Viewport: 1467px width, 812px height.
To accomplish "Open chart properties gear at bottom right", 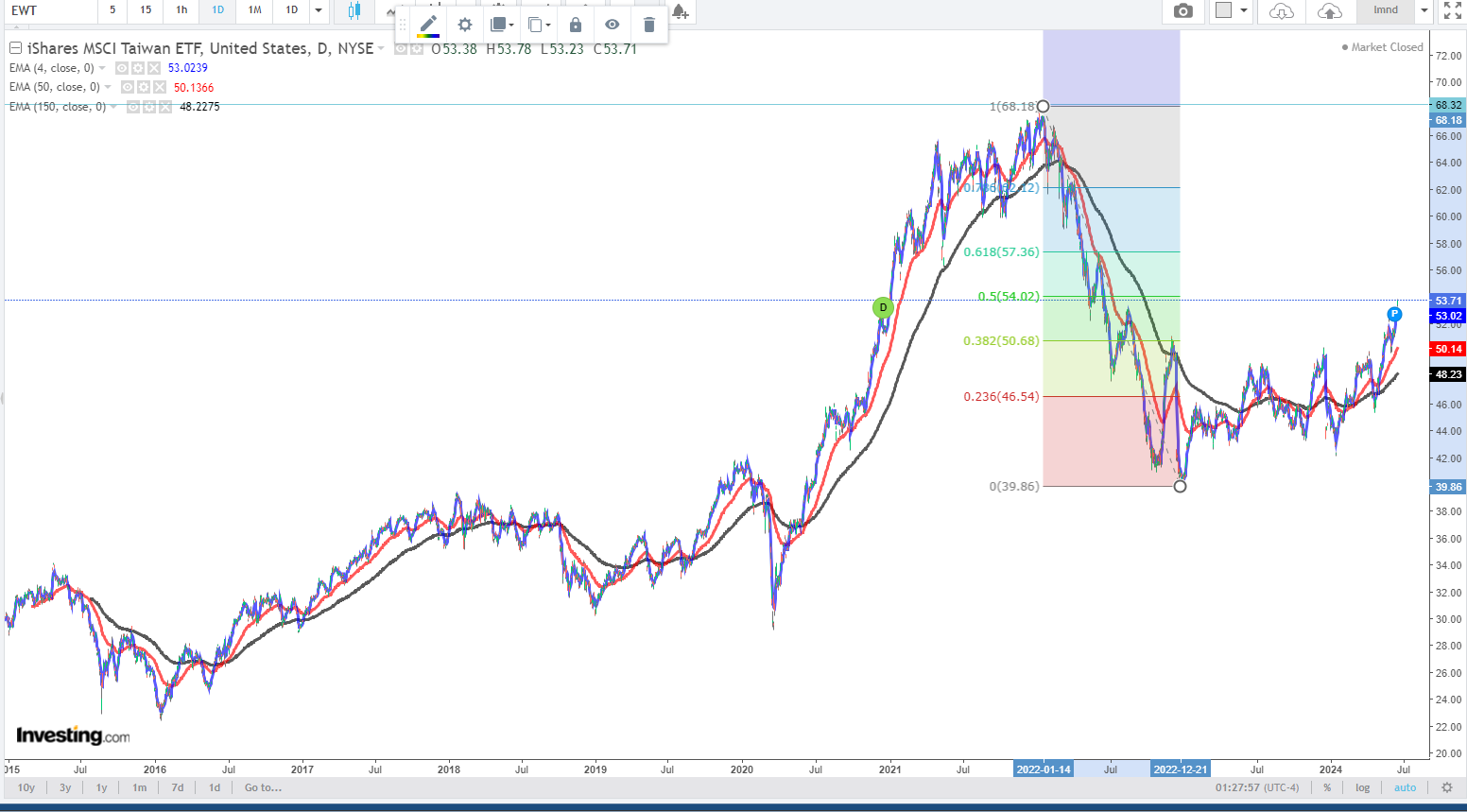I will coord(1446,787).
